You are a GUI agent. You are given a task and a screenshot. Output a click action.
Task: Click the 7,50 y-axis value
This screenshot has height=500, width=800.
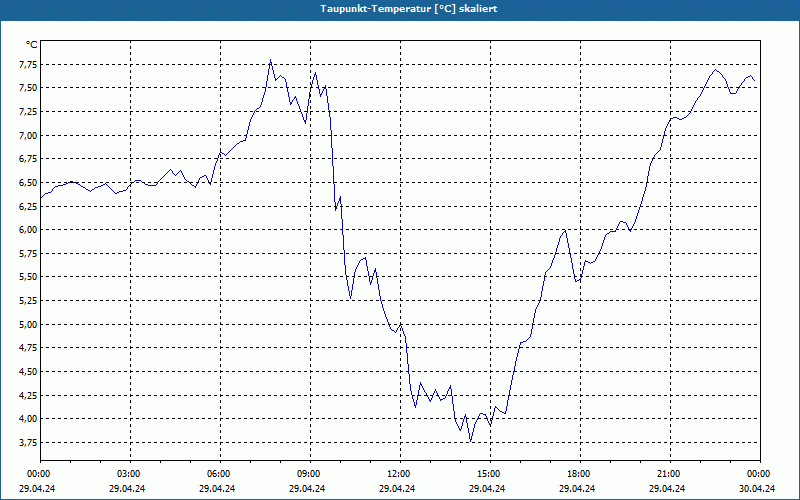coord(29,88)
